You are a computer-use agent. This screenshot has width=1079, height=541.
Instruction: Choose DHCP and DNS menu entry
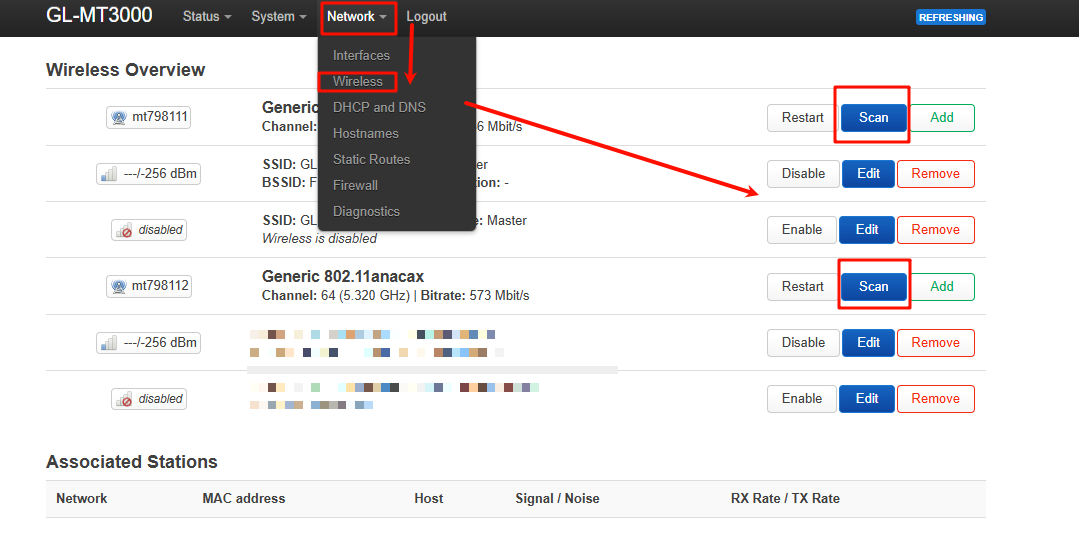click(x=379, y=107)
